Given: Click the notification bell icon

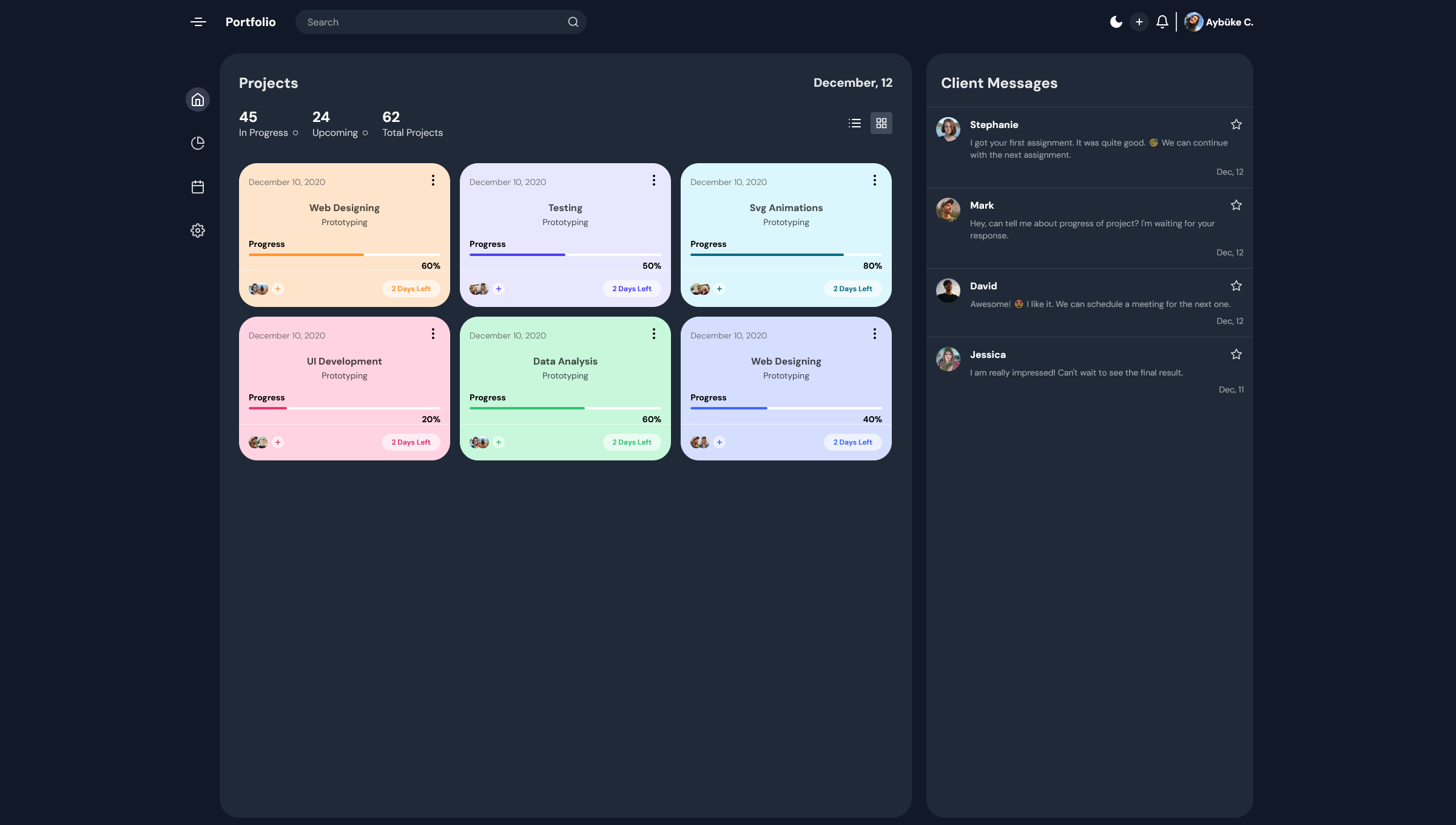Looking at the screenshot, I should (x=1162, y=21).
